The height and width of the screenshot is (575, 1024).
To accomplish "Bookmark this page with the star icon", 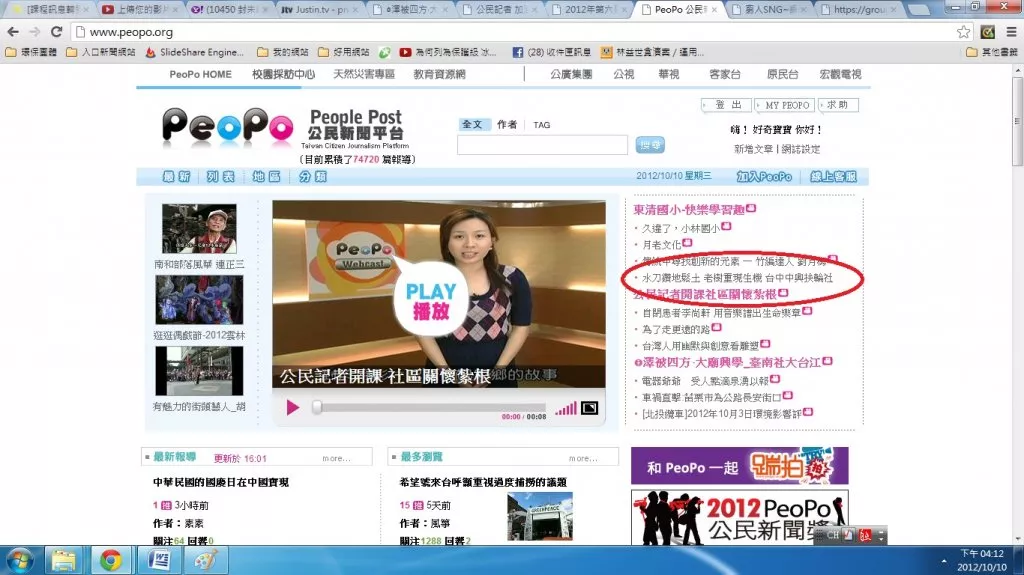I will tap(963, 32).
